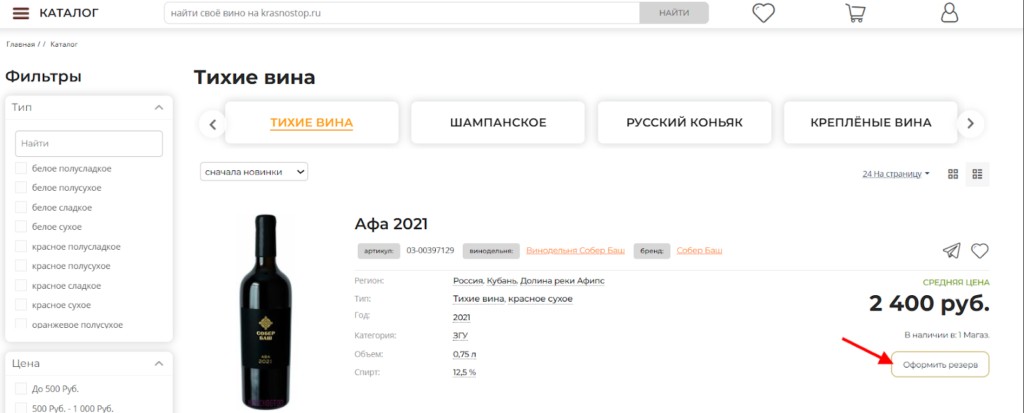Switch to grid view layout icon

point(953,174)
